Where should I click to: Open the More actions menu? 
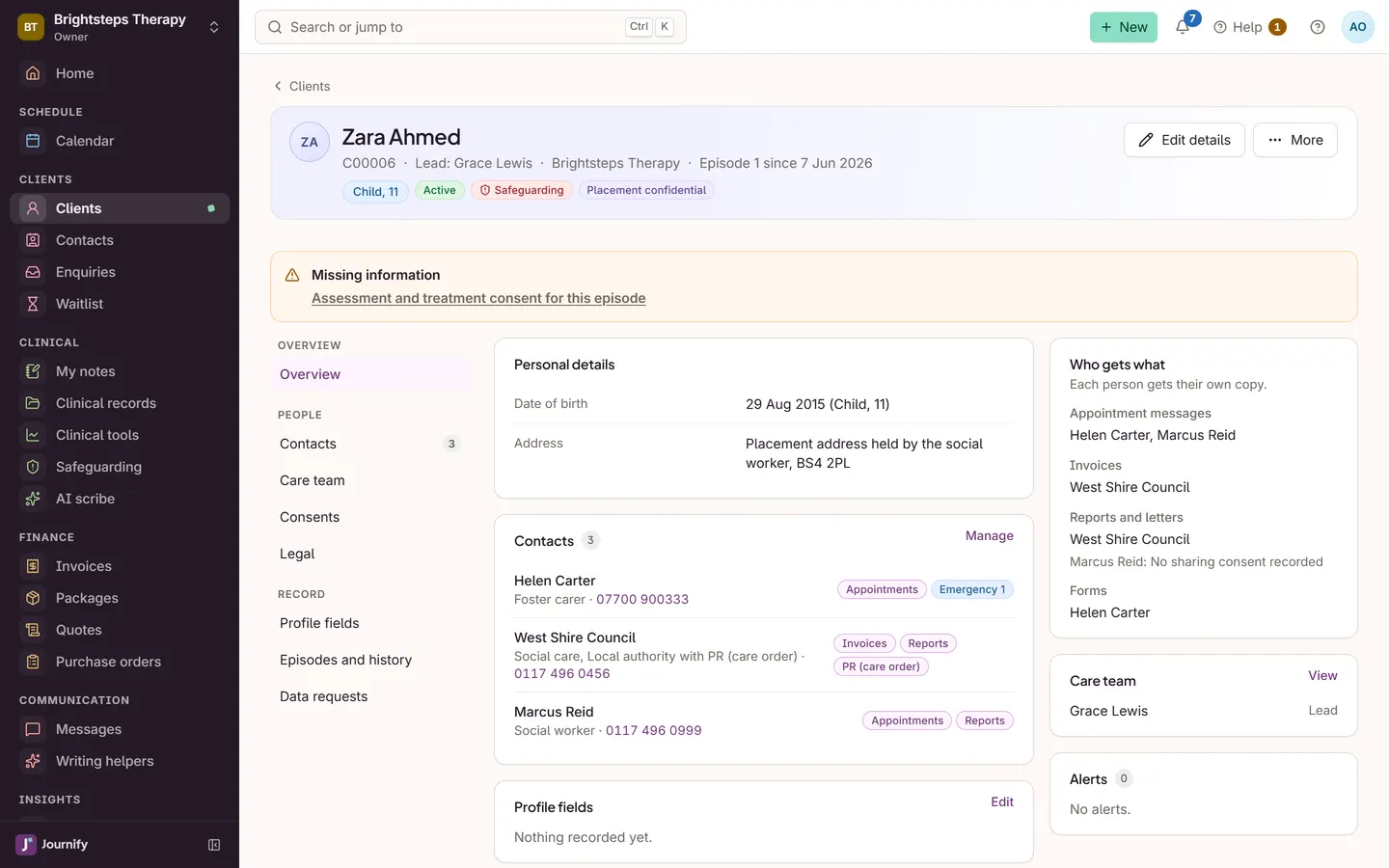point(1294,140)
